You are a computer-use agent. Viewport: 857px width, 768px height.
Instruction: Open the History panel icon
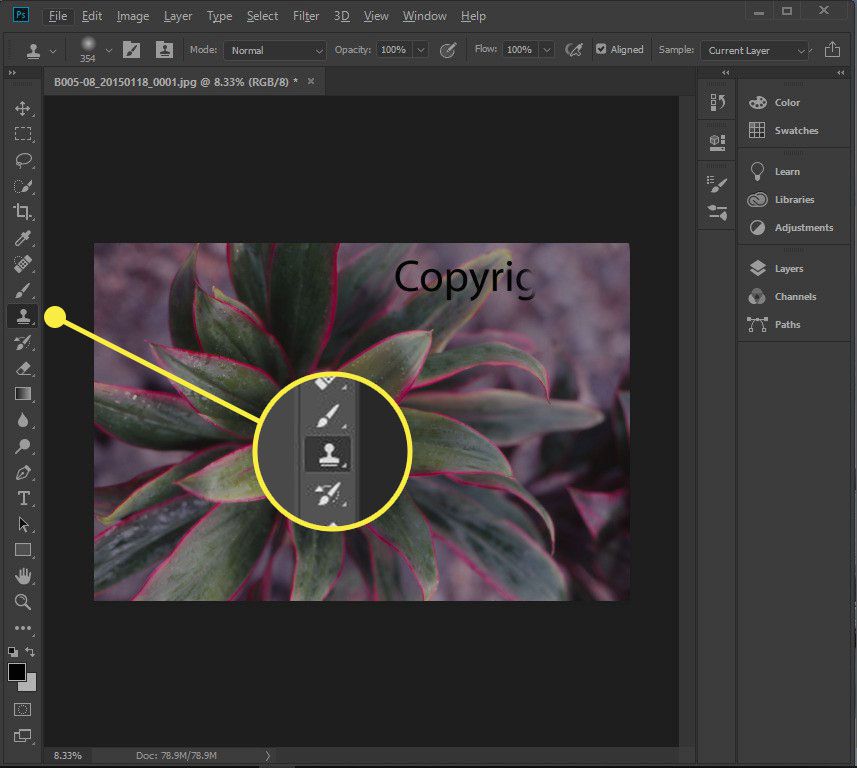pos(717,102)
